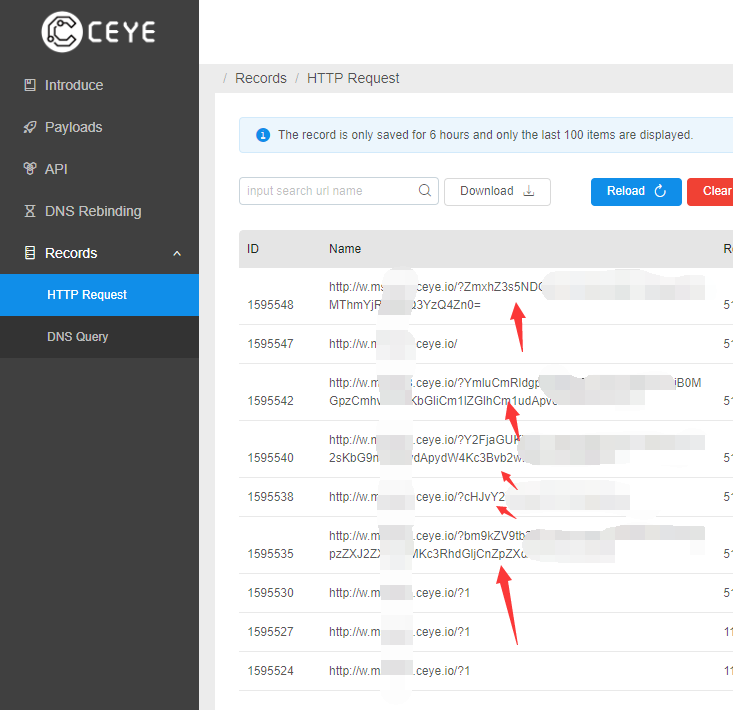The image size is (733, 710).
Task: Focus the search url name field
Action: click(338, 191)
